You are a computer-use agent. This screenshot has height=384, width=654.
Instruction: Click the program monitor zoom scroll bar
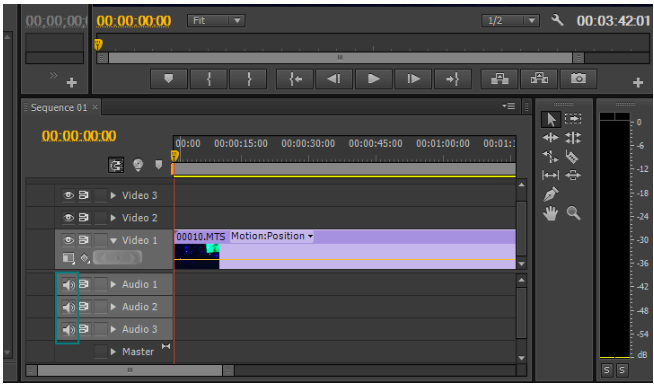340,58
